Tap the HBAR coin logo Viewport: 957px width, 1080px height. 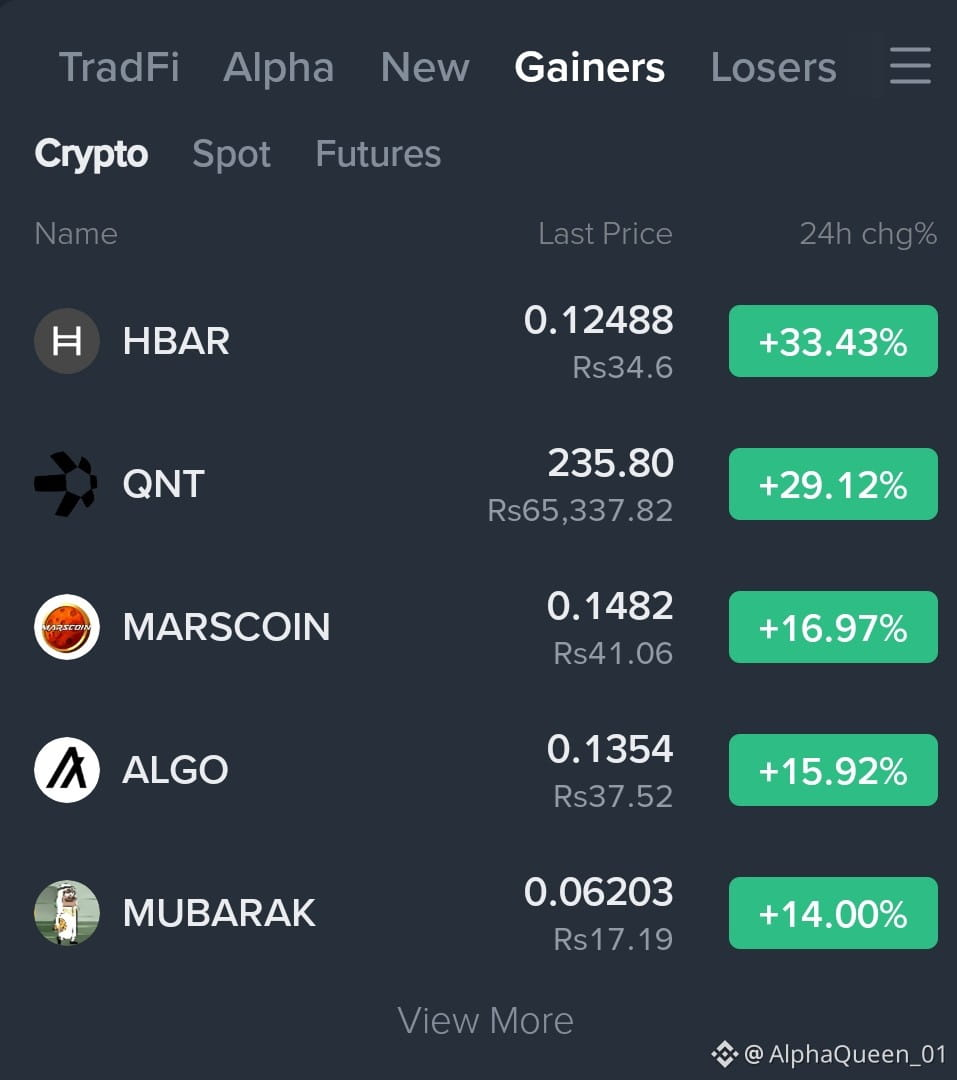pos(67,341)
